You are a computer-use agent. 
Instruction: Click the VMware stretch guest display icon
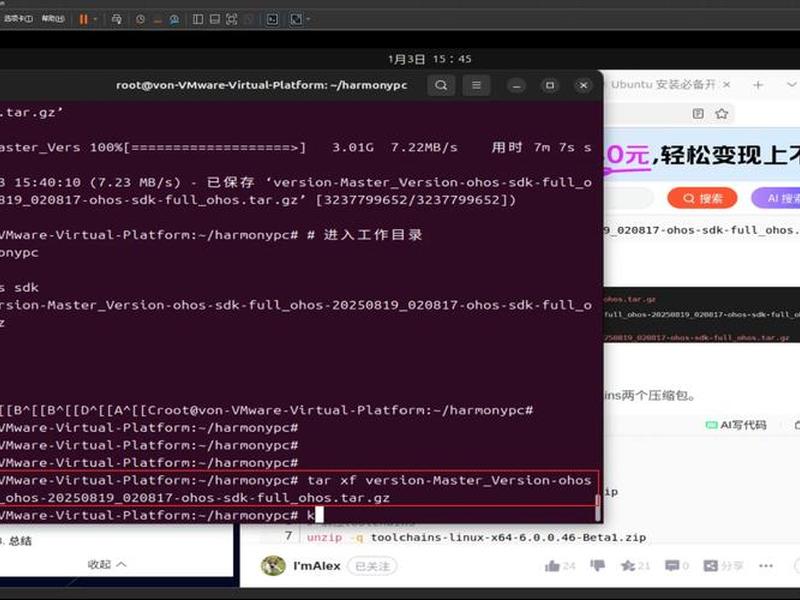296,19
